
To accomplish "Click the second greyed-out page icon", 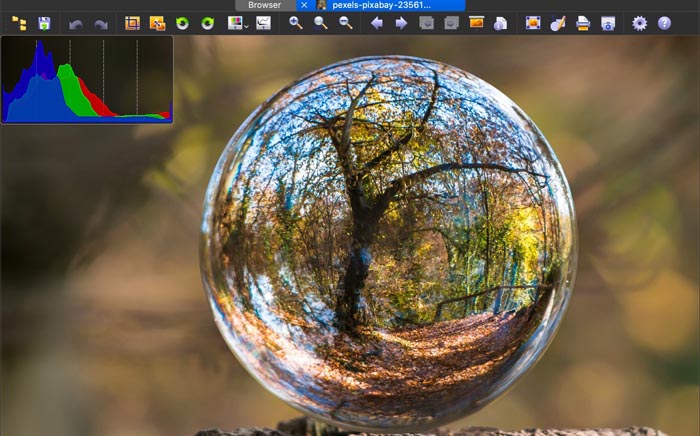I will [451, 23].
